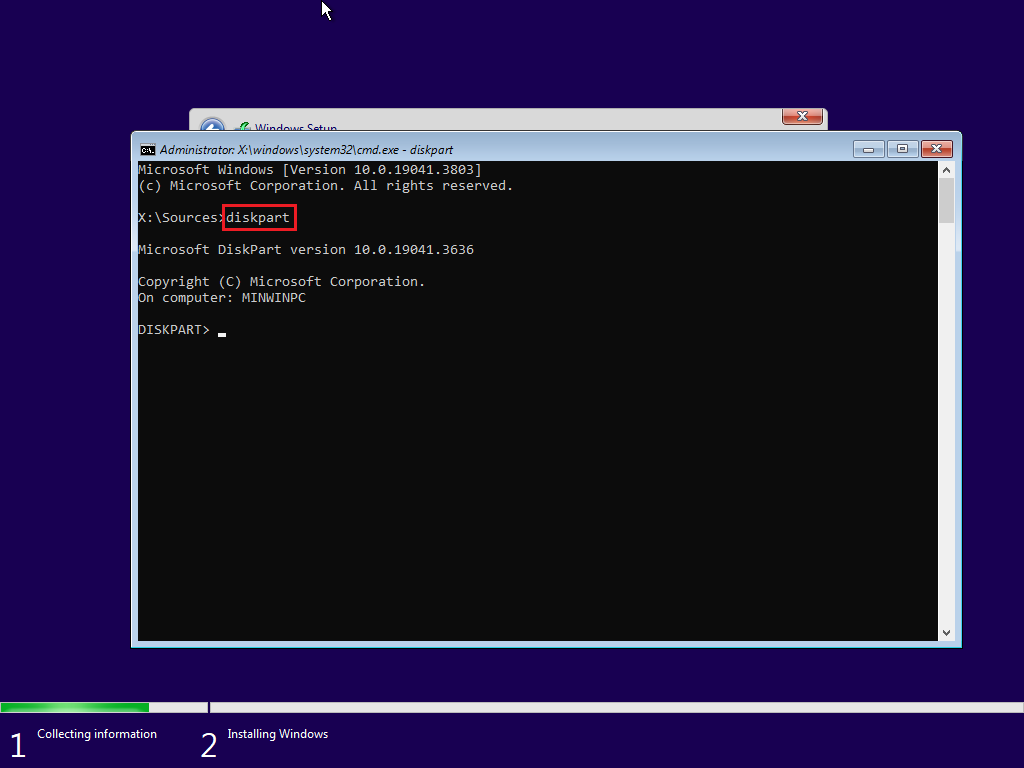Click the 'Installing Windows' step label
The height and width of the screenshot is (768, 1024).
point(278,734)
